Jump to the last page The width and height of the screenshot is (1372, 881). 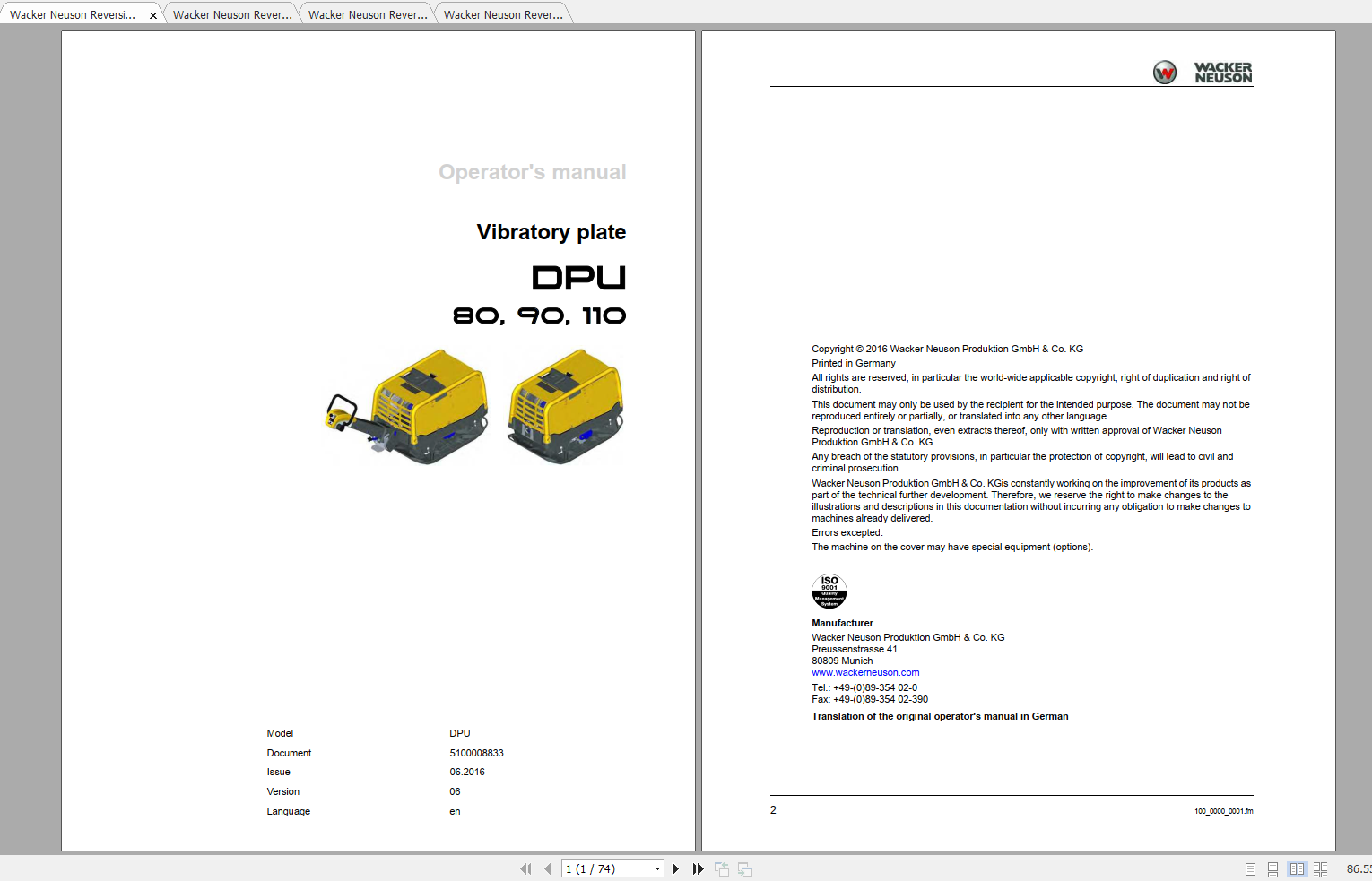[x=698, y=868]
